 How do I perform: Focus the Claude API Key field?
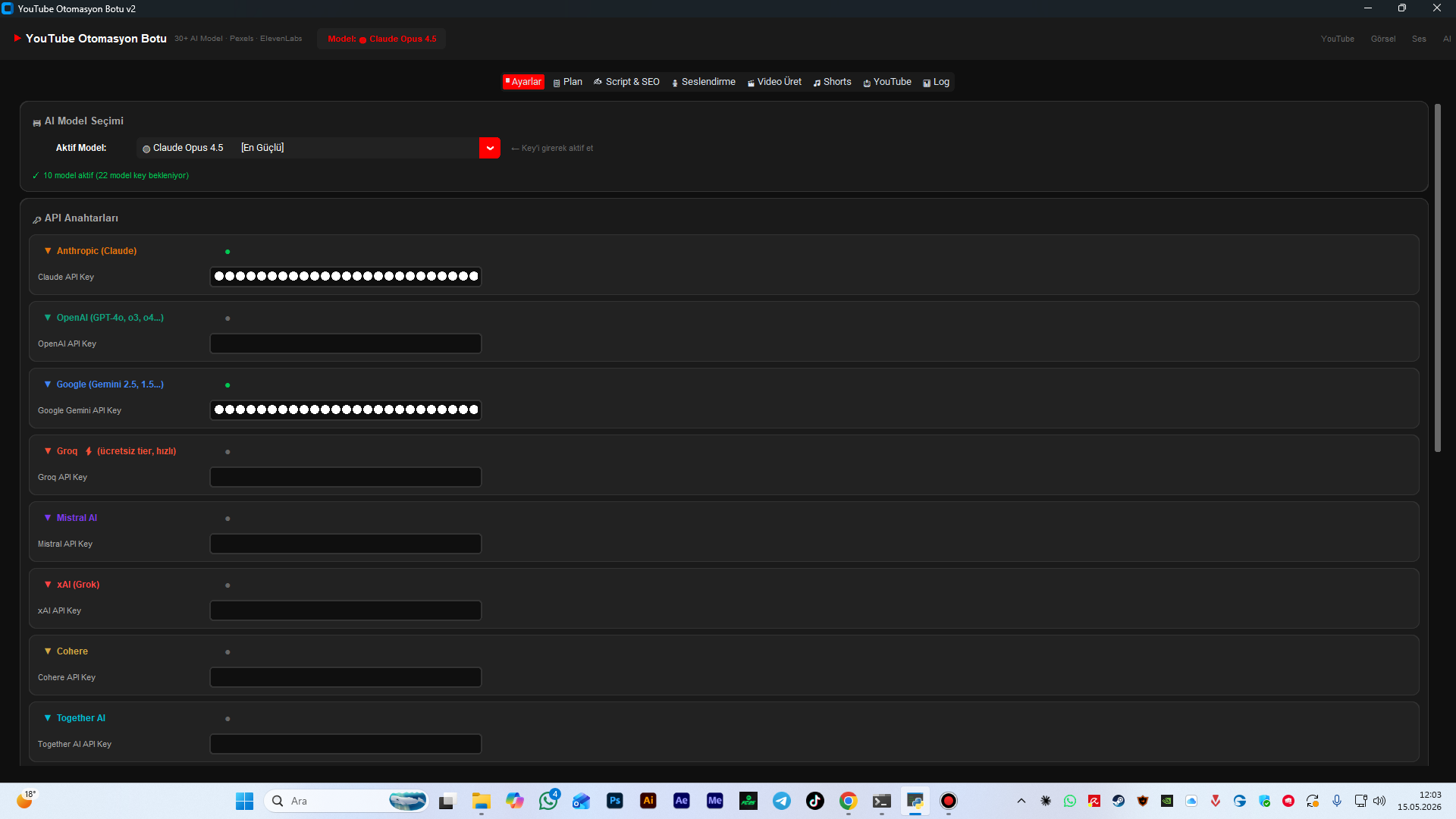click(346, 277)
